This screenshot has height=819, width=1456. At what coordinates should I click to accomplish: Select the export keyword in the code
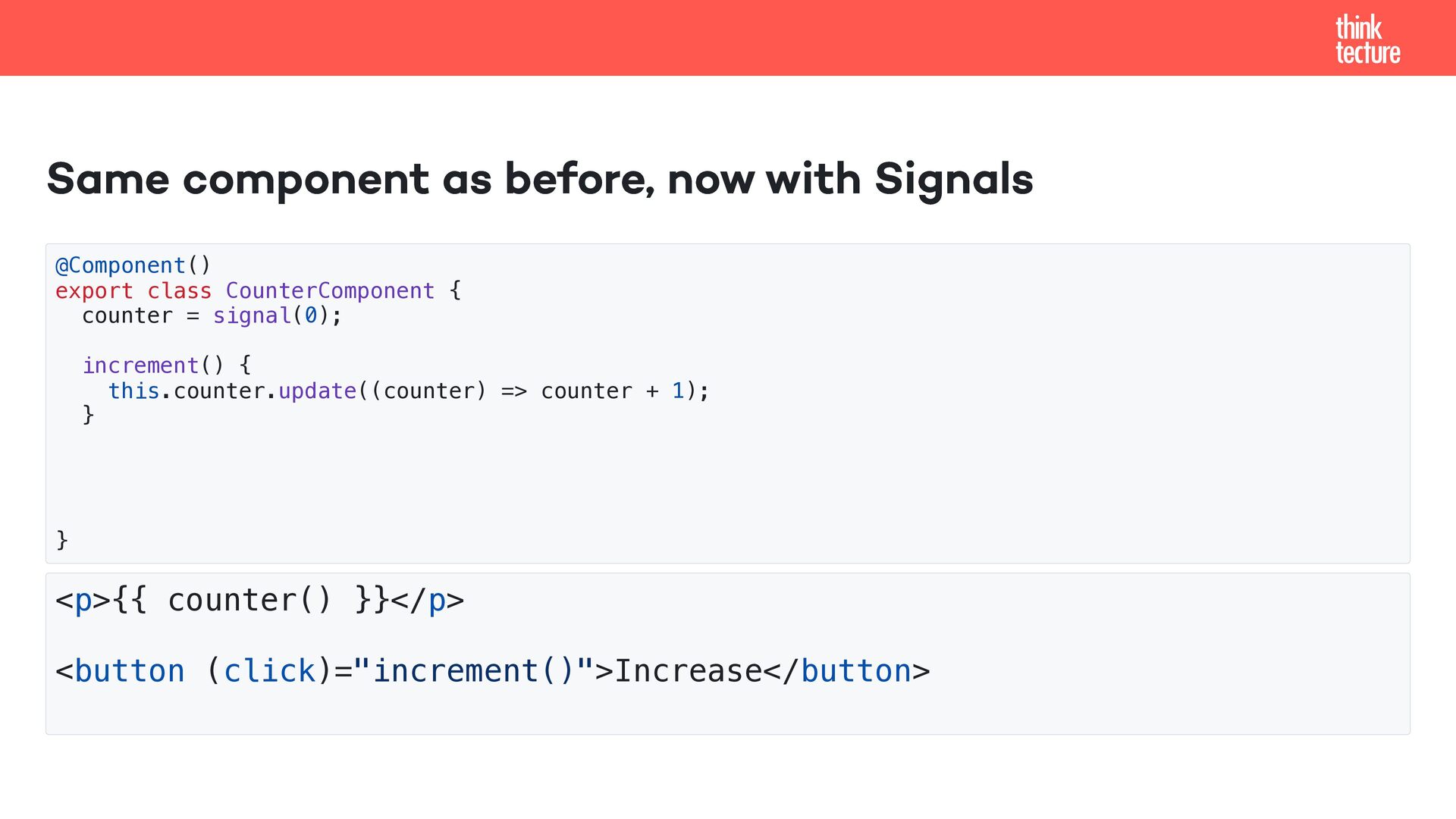click(x=94, y=290)
